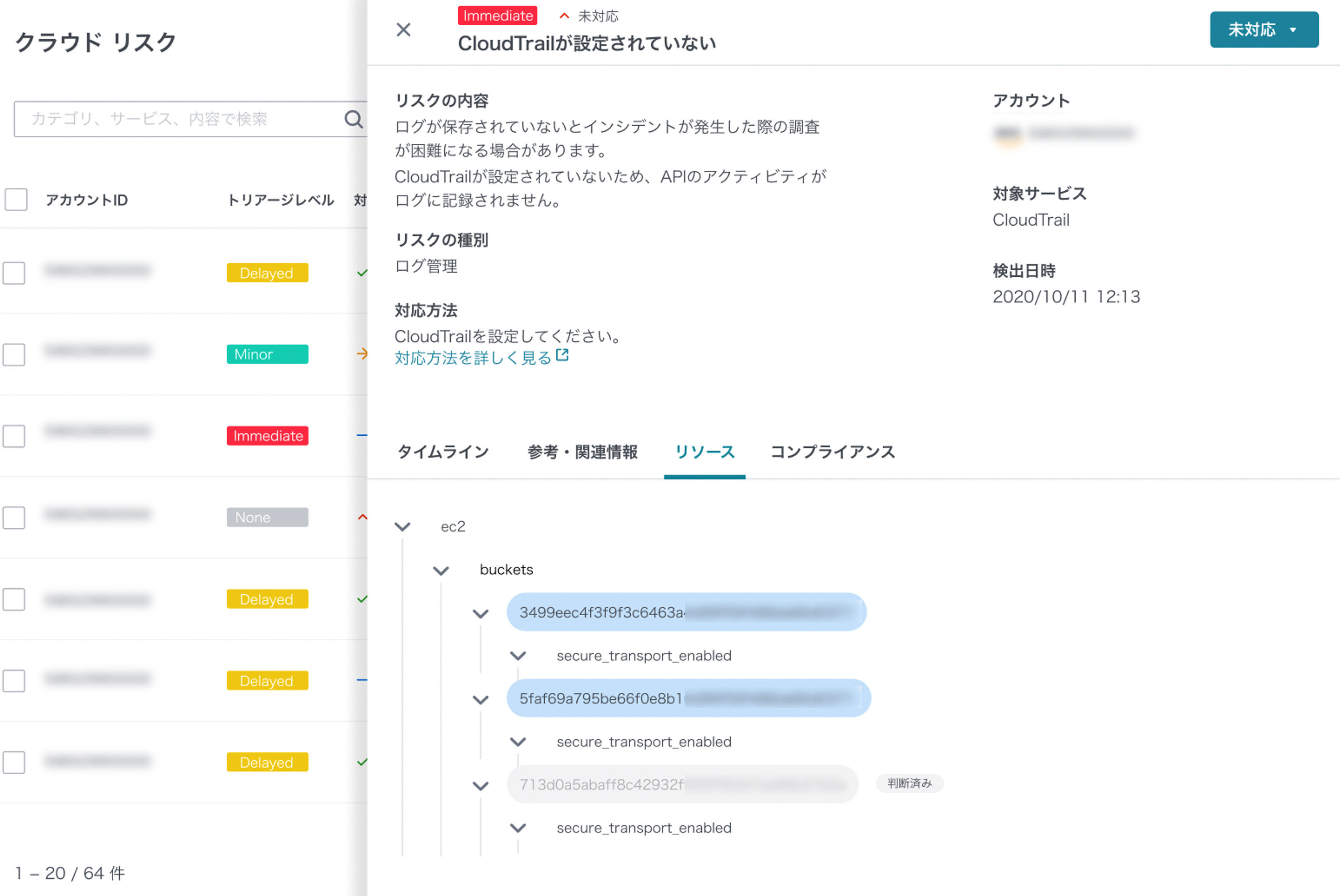Click the external link icon beside 対応方法を詳しく見る
Screen dimensions: 1340x896
point(563,355)
